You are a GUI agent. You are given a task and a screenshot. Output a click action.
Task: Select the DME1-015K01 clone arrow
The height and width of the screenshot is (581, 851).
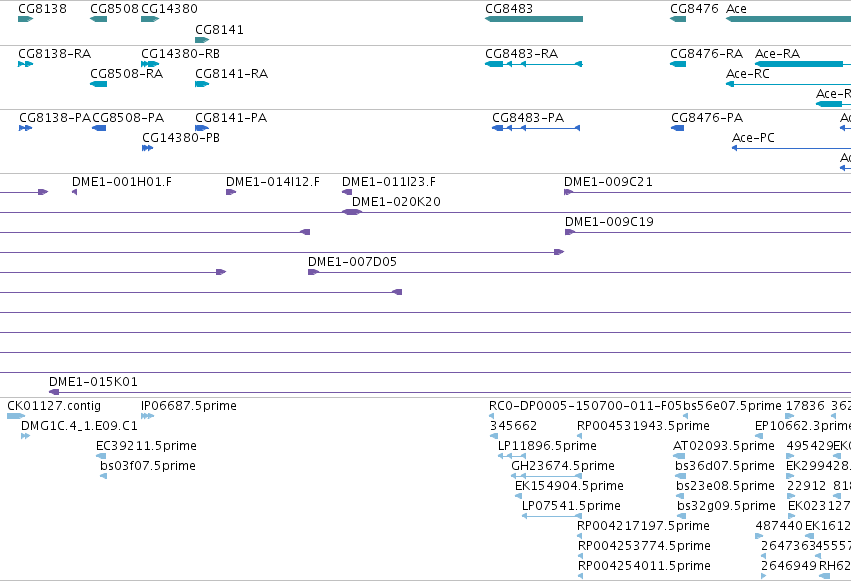pyautogui.click(x=54, y=392)
